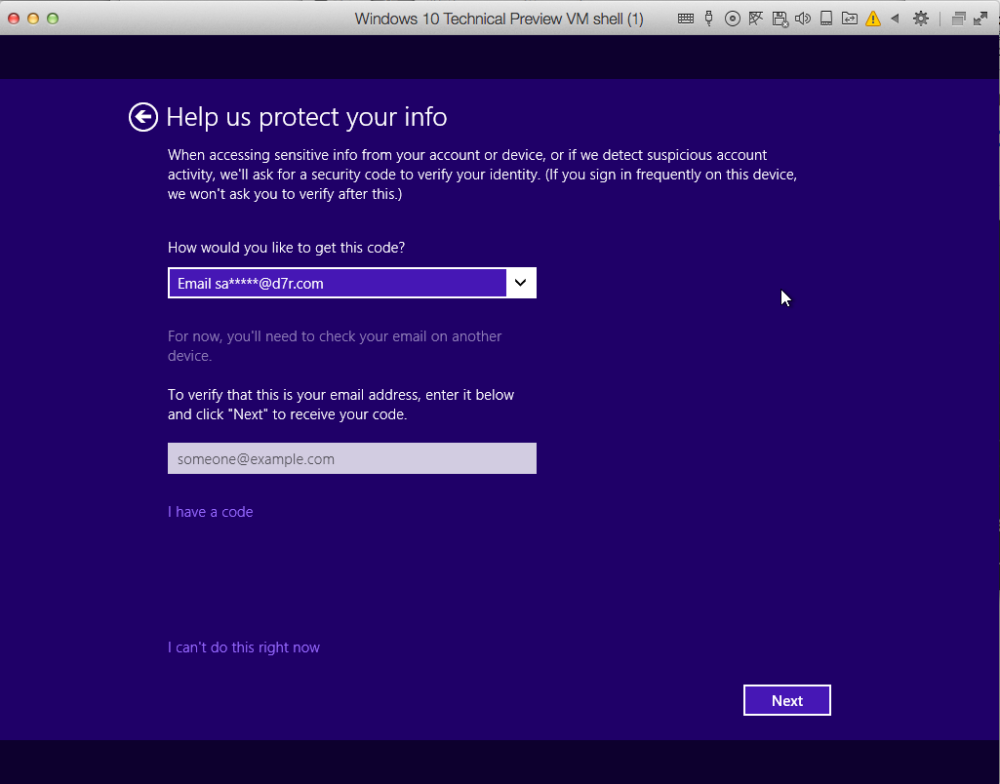Click the network adapter icon in title bar
This screenshot has width=1000, height=784.
coord(755,18)
